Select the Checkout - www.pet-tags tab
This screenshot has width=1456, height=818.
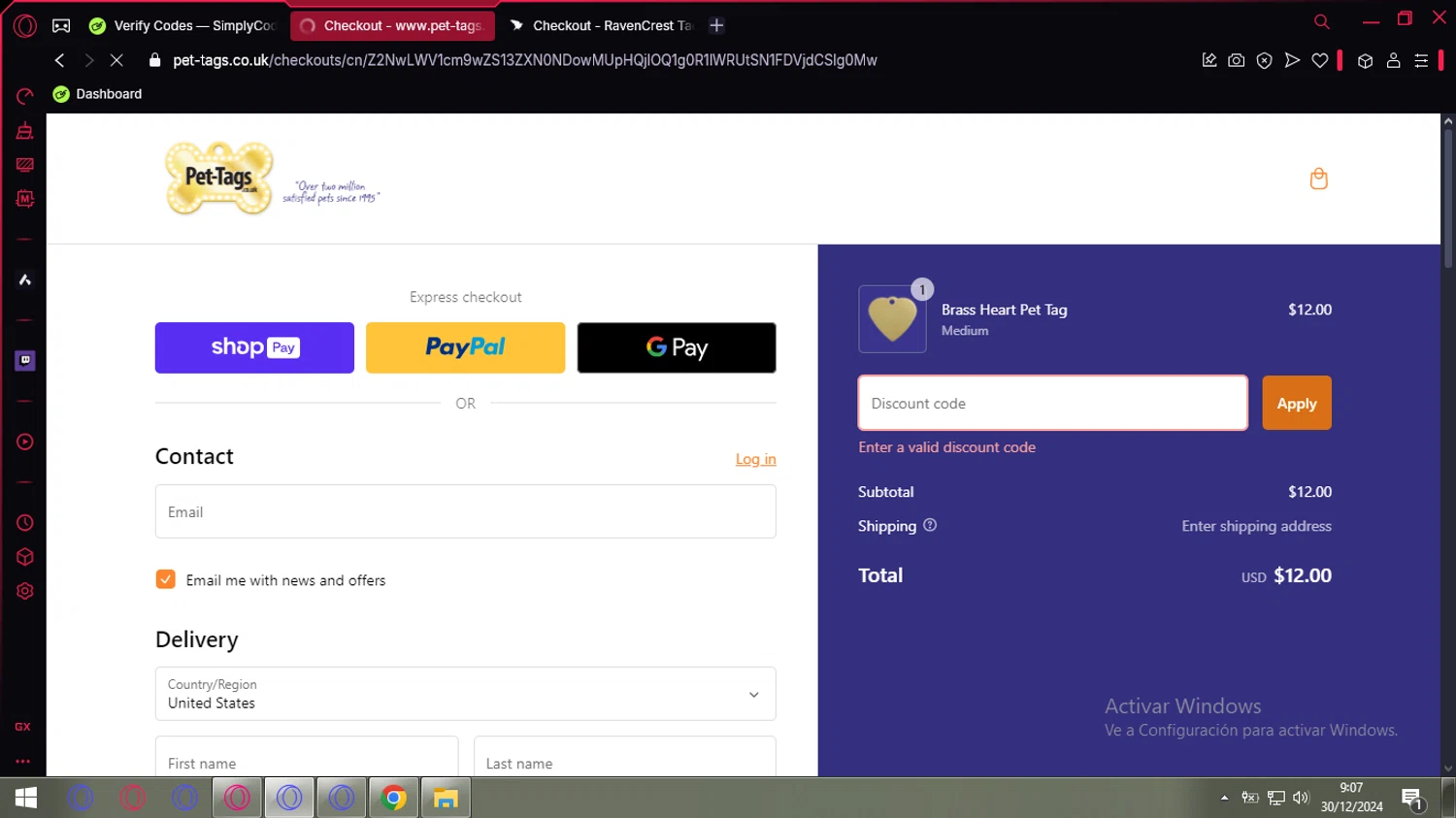pyautogui.click(x=392, y=26)
